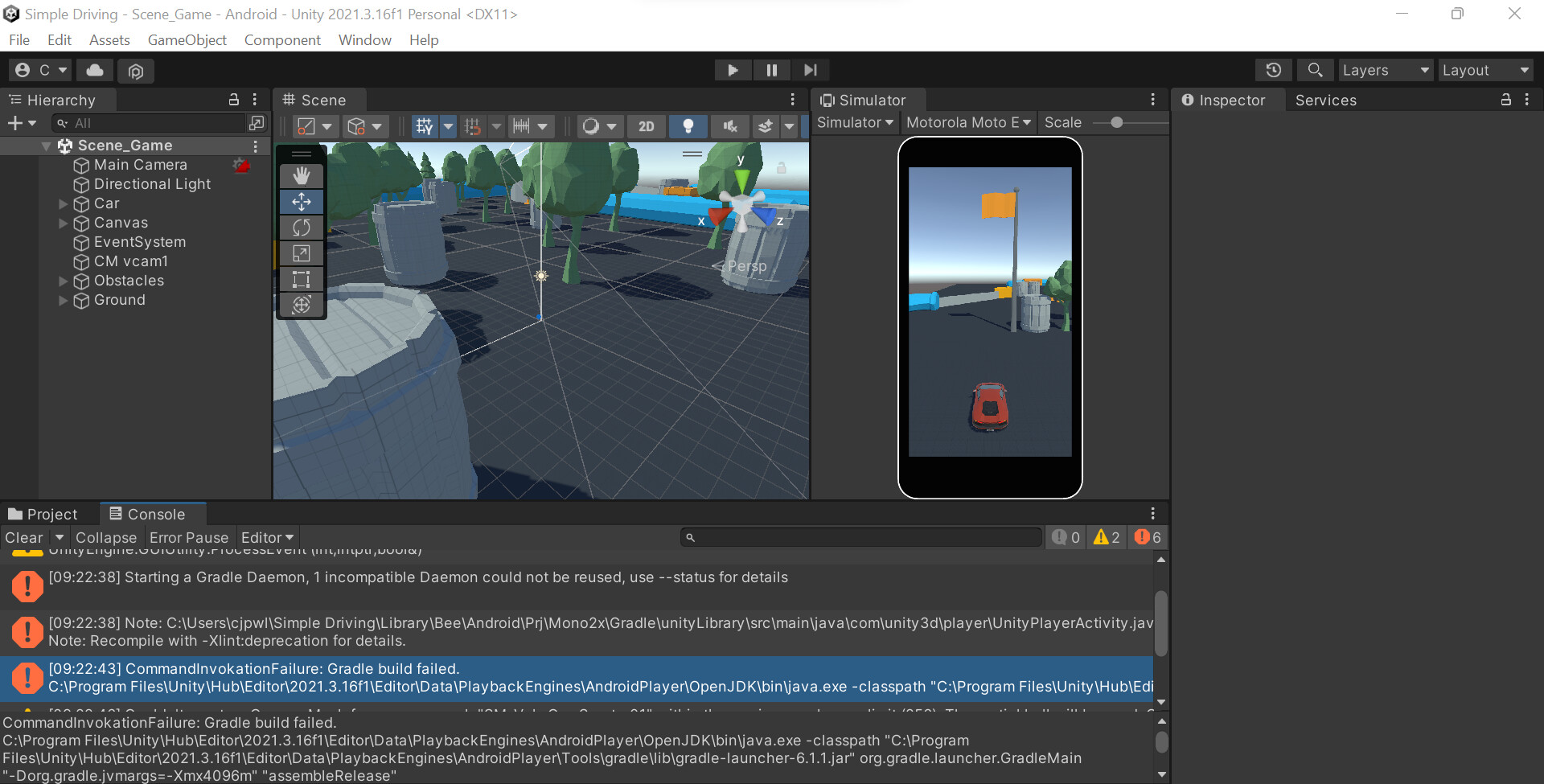Select the Hand tool in Scene view
1544x784 pixels.
(x=302, y=176)
